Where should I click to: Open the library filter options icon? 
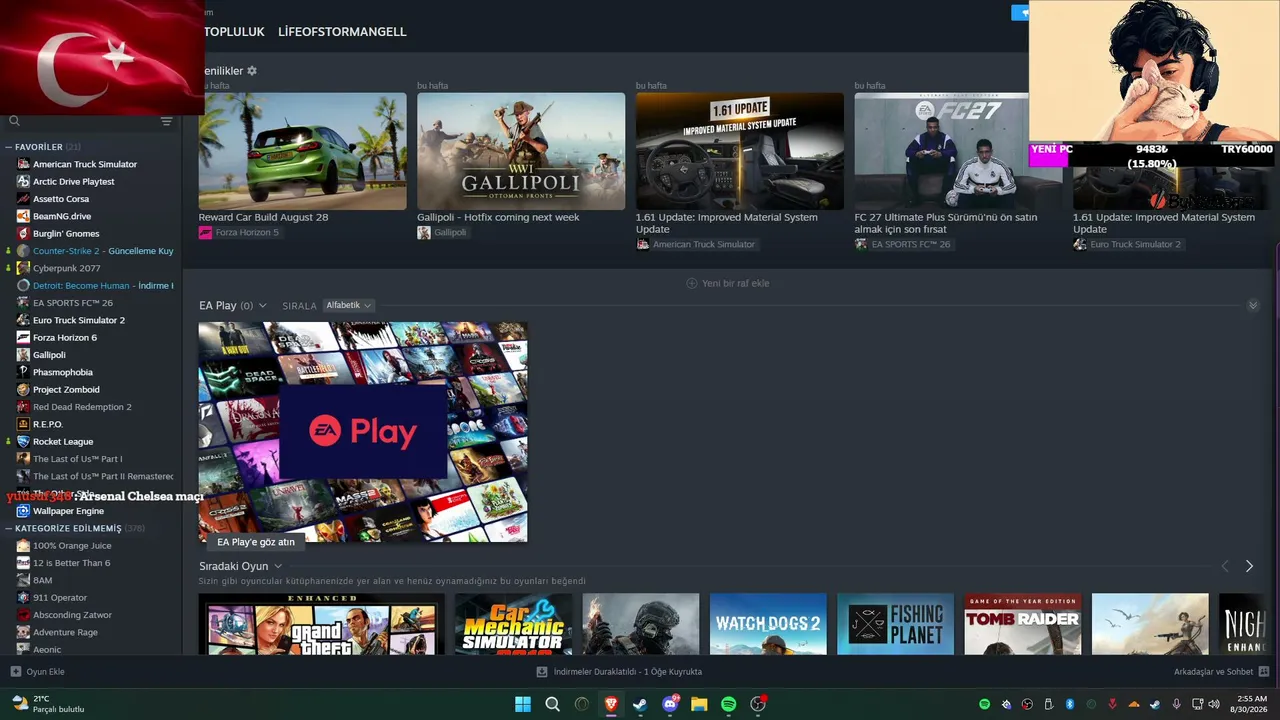point(167,121)
